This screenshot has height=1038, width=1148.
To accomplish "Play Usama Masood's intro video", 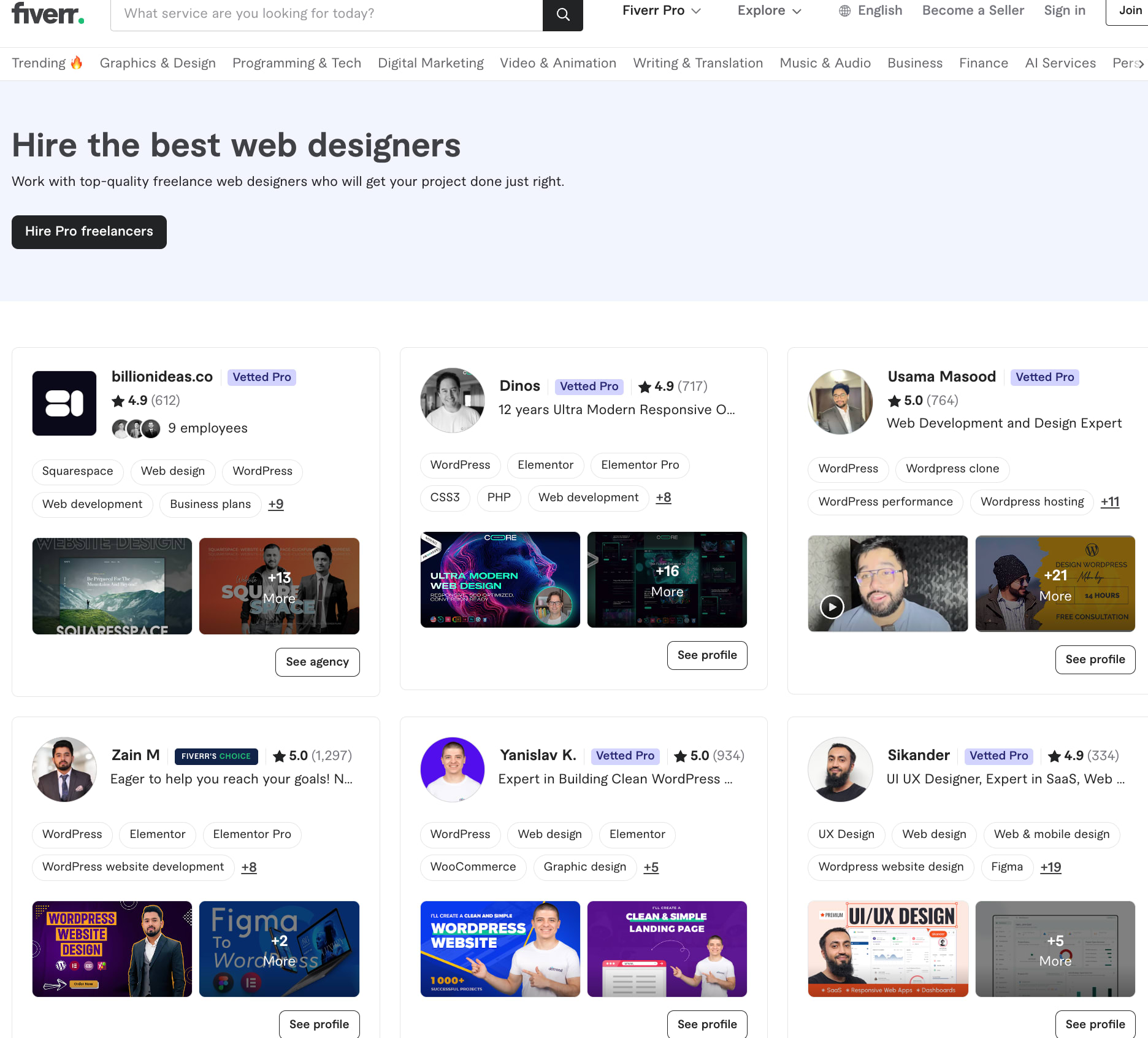I will pyautogui.click(x=832, y=607).
